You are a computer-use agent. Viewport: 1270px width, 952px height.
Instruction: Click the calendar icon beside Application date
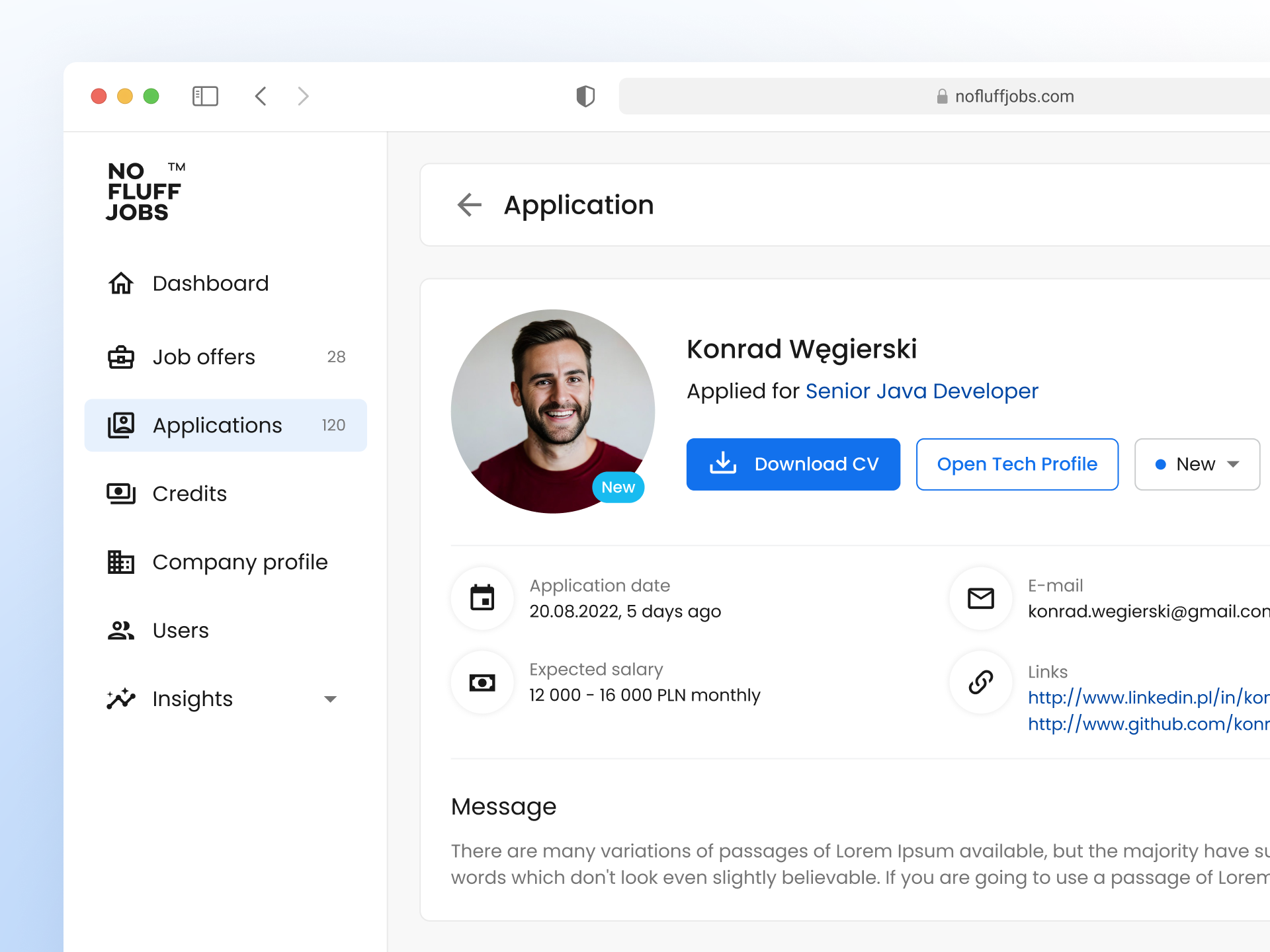[x=482, y=598]
